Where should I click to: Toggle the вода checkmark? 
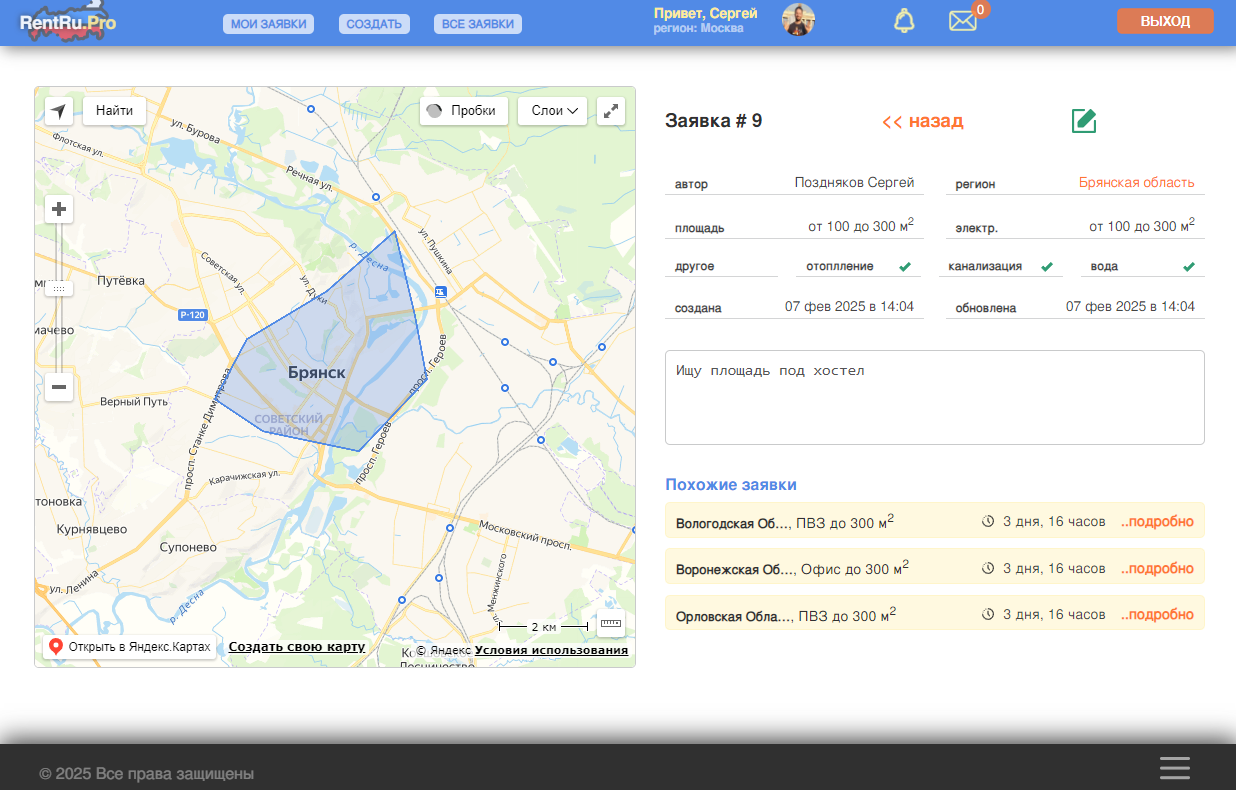(1189, 267)
